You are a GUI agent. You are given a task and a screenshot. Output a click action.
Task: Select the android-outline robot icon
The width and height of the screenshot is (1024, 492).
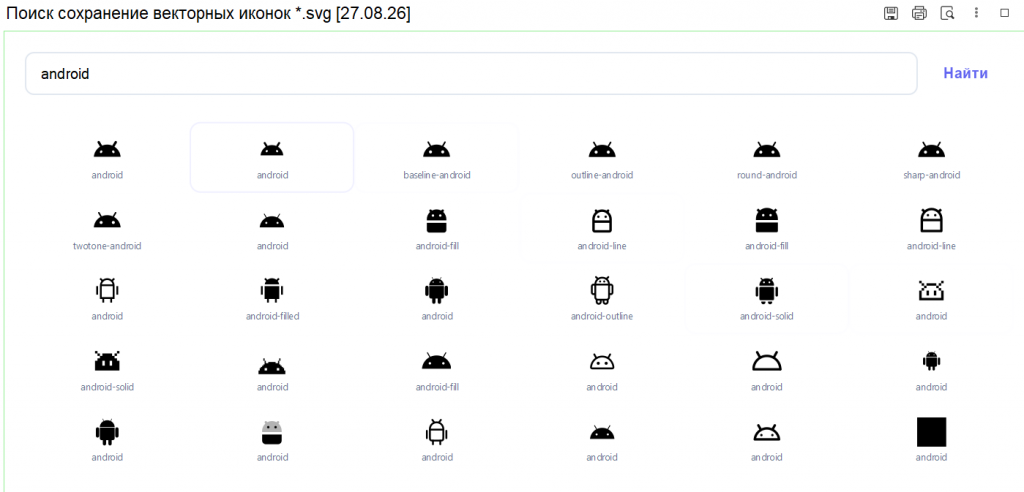[x=601, y=291]
